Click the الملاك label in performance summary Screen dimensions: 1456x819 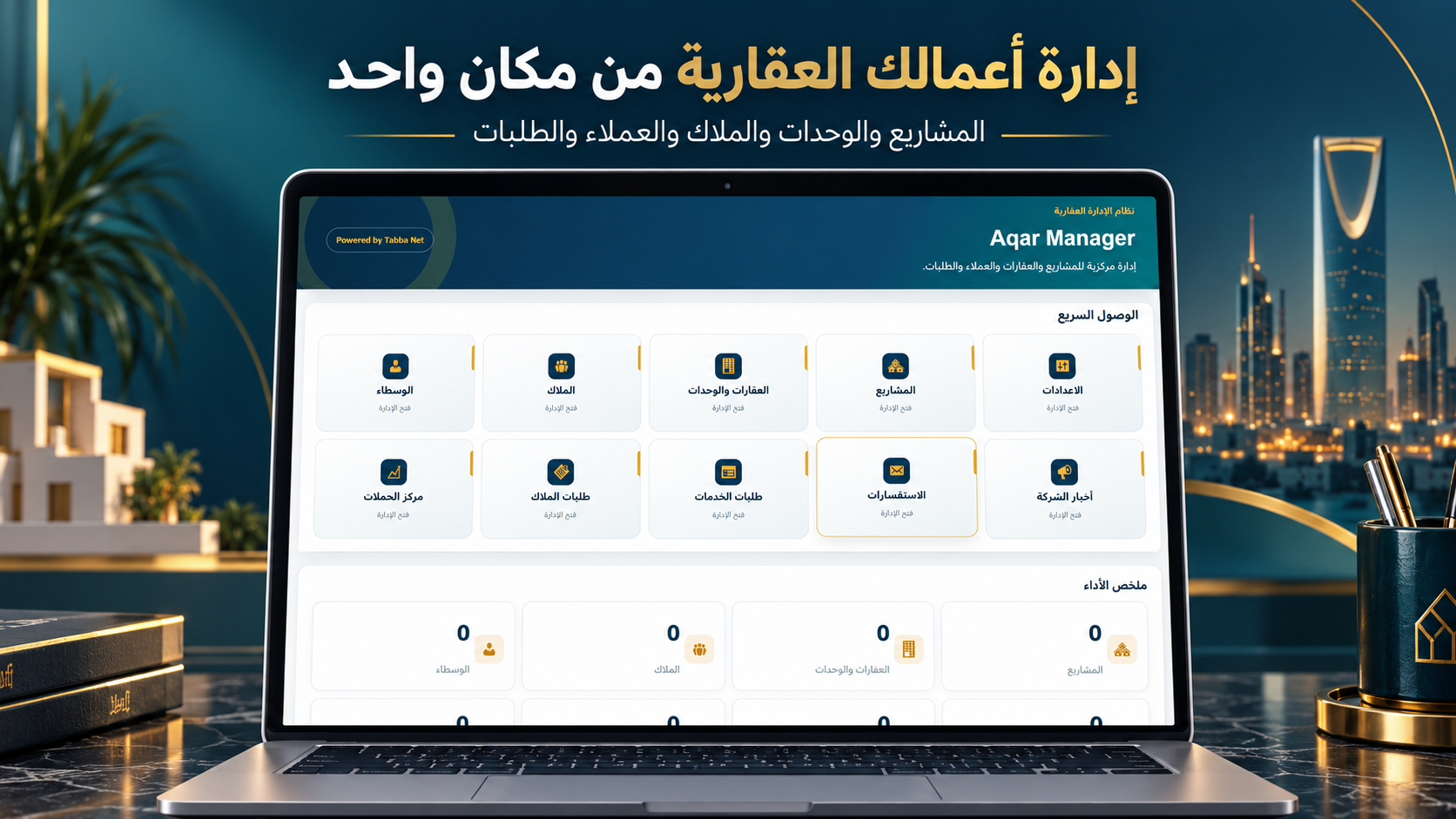tap(667, 670)
